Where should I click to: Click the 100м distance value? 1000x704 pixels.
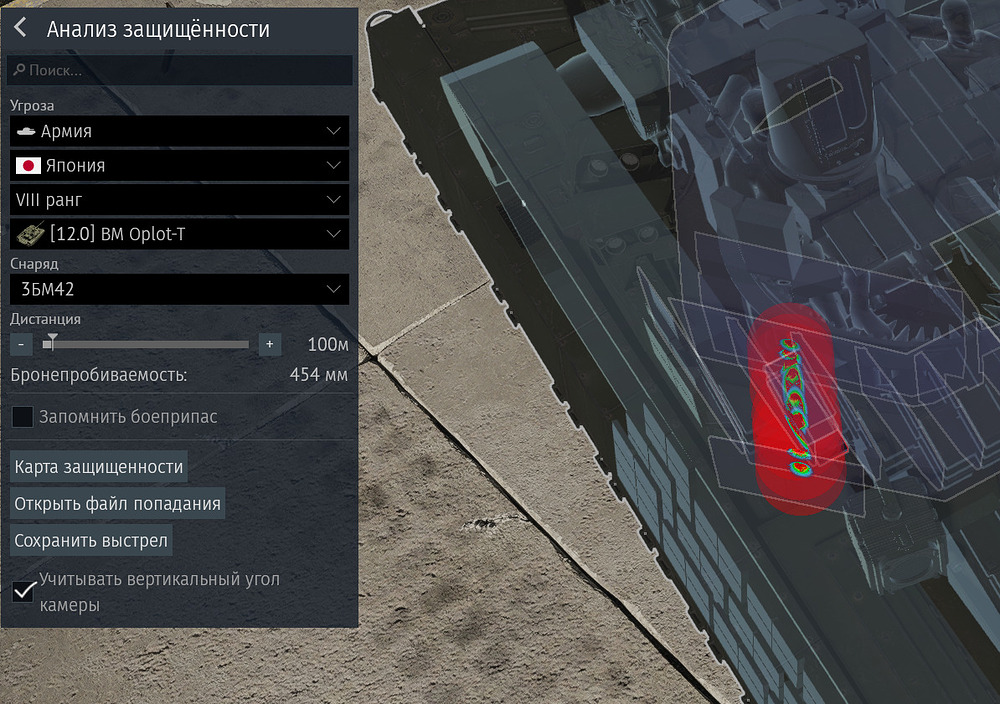tap(328, 344)
